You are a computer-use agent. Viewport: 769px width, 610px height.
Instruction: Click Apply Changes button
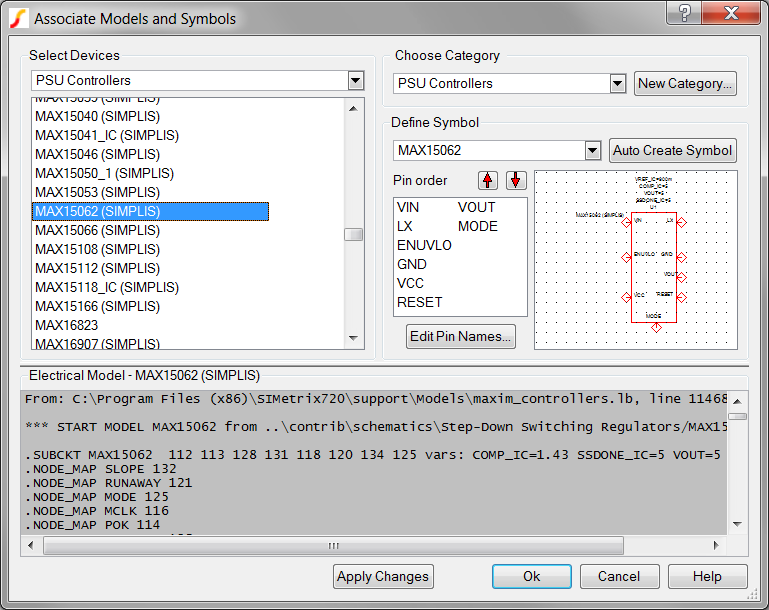pyautogui.click(x=383, y=576)
